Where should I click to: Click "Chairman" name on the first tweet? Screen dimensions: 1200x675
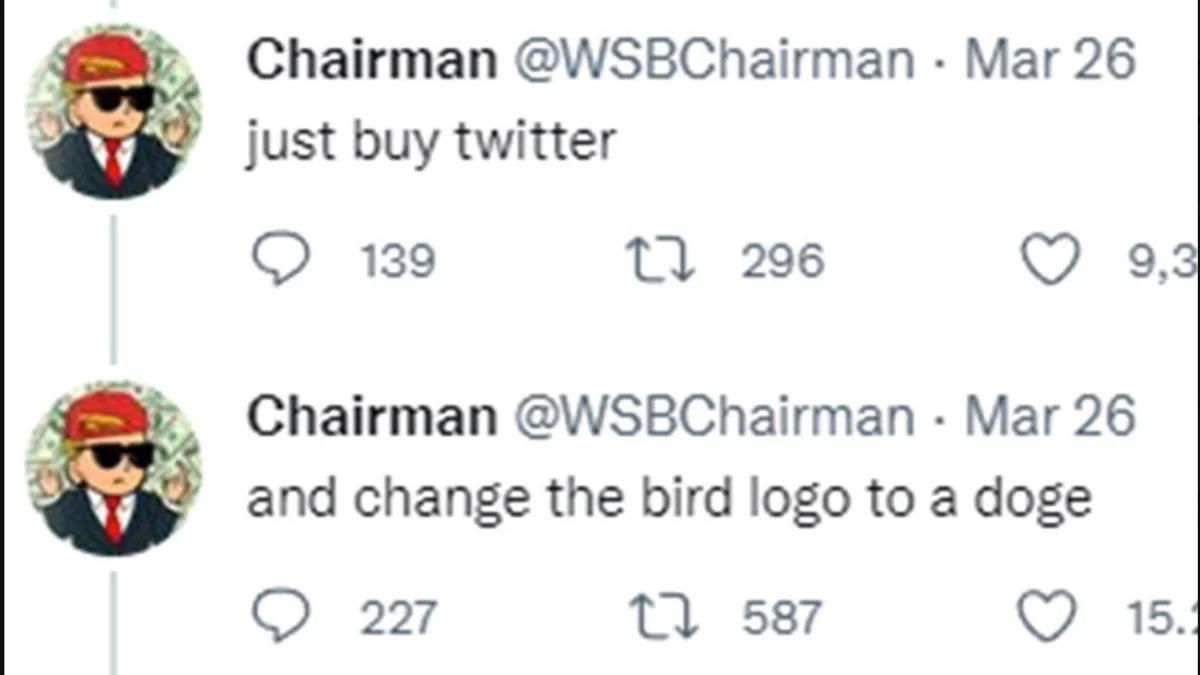click(372, 62)
